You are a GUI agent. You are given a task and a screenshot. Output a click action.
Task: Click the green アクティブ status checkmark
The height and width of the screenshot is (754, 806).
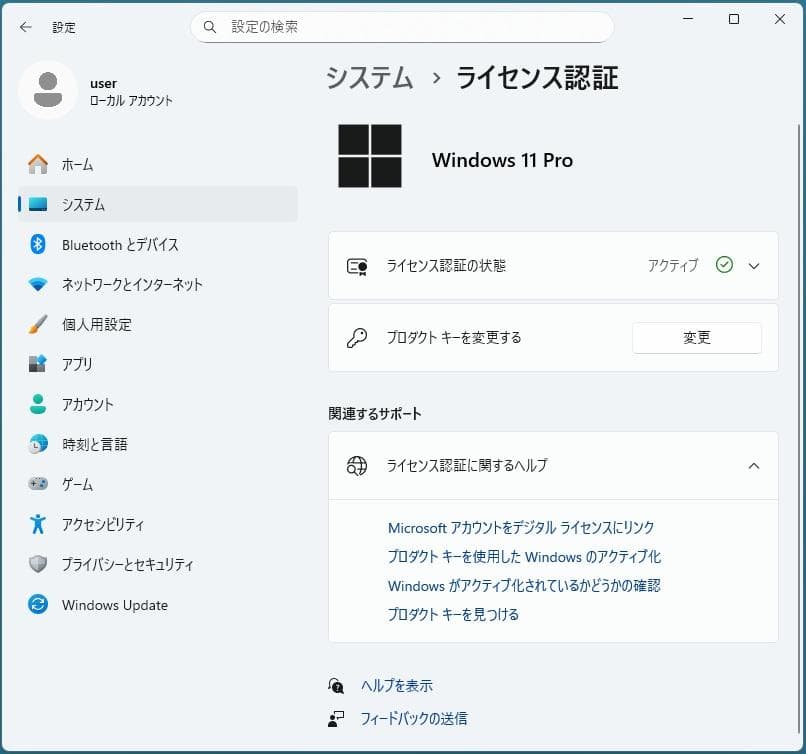coord(723,265)
